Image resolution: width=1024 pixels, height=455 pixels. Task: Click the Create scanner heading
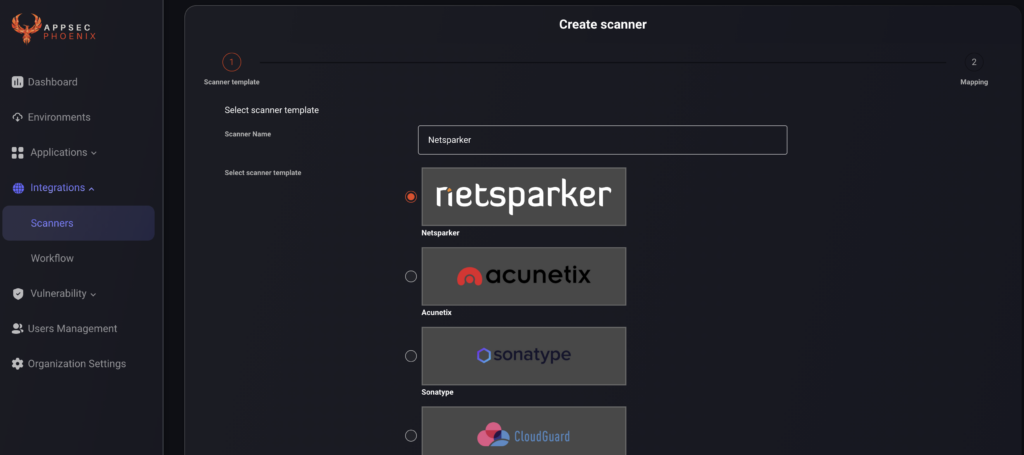tap(603, 25)
